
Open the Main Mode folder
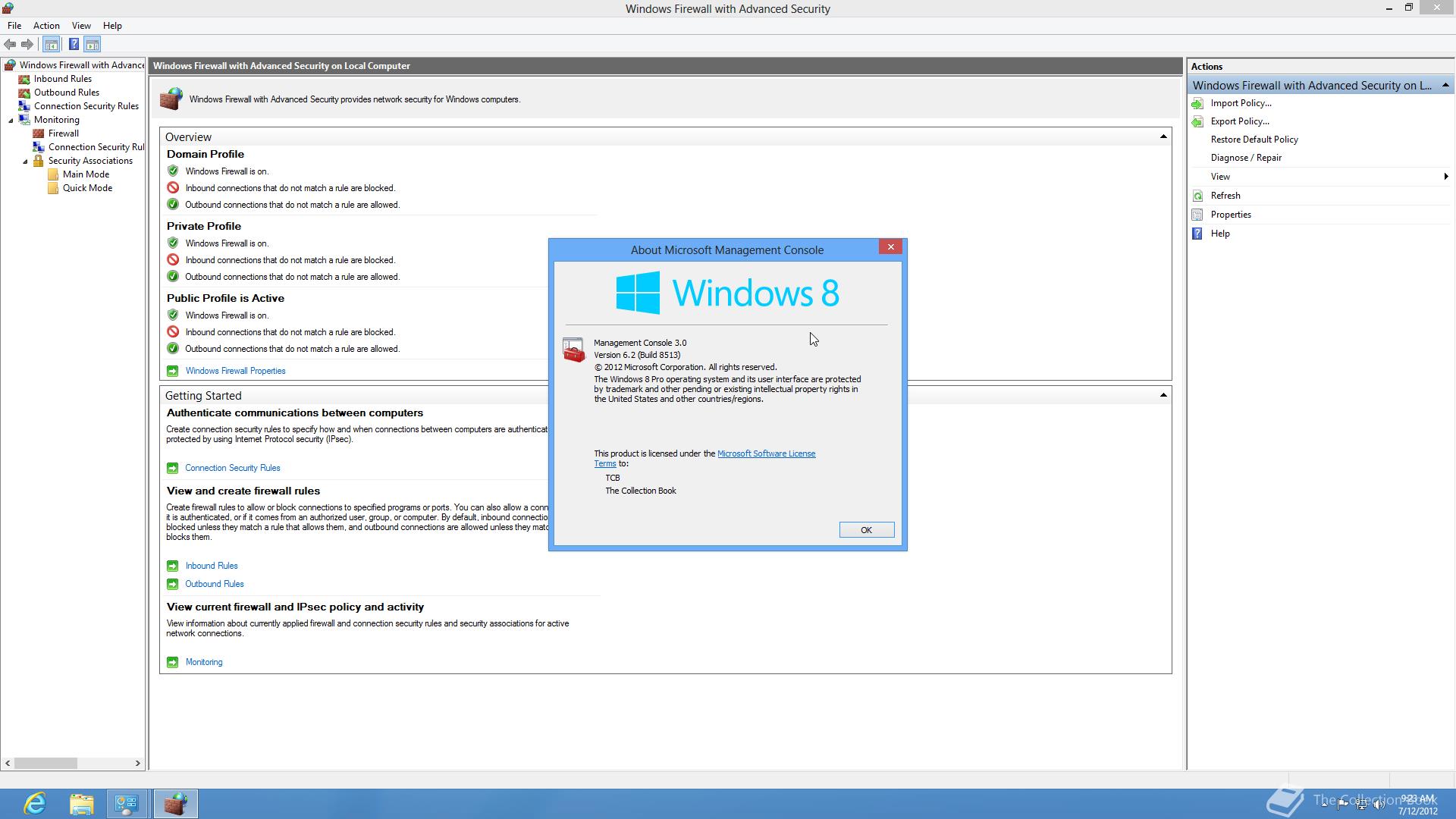tap(86, 174)
